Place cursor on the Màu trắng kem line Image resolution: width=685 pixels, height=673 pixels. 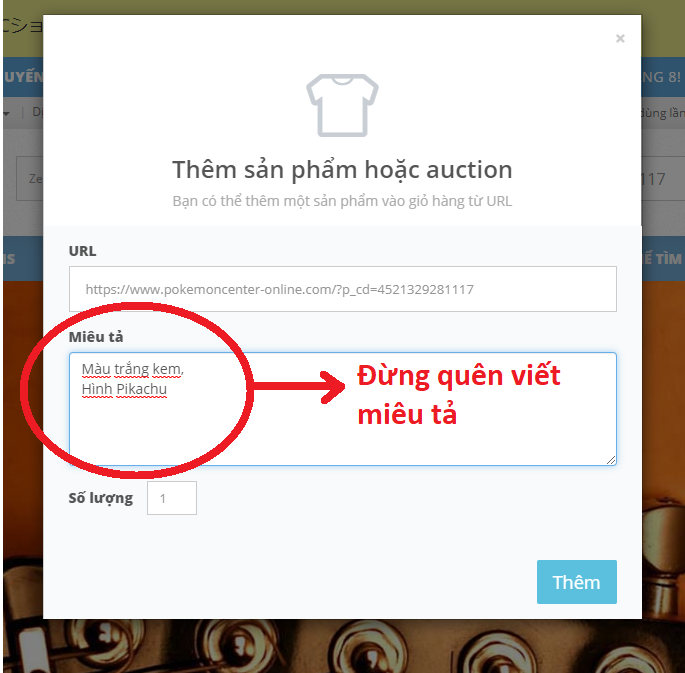[x=133, y=369]
